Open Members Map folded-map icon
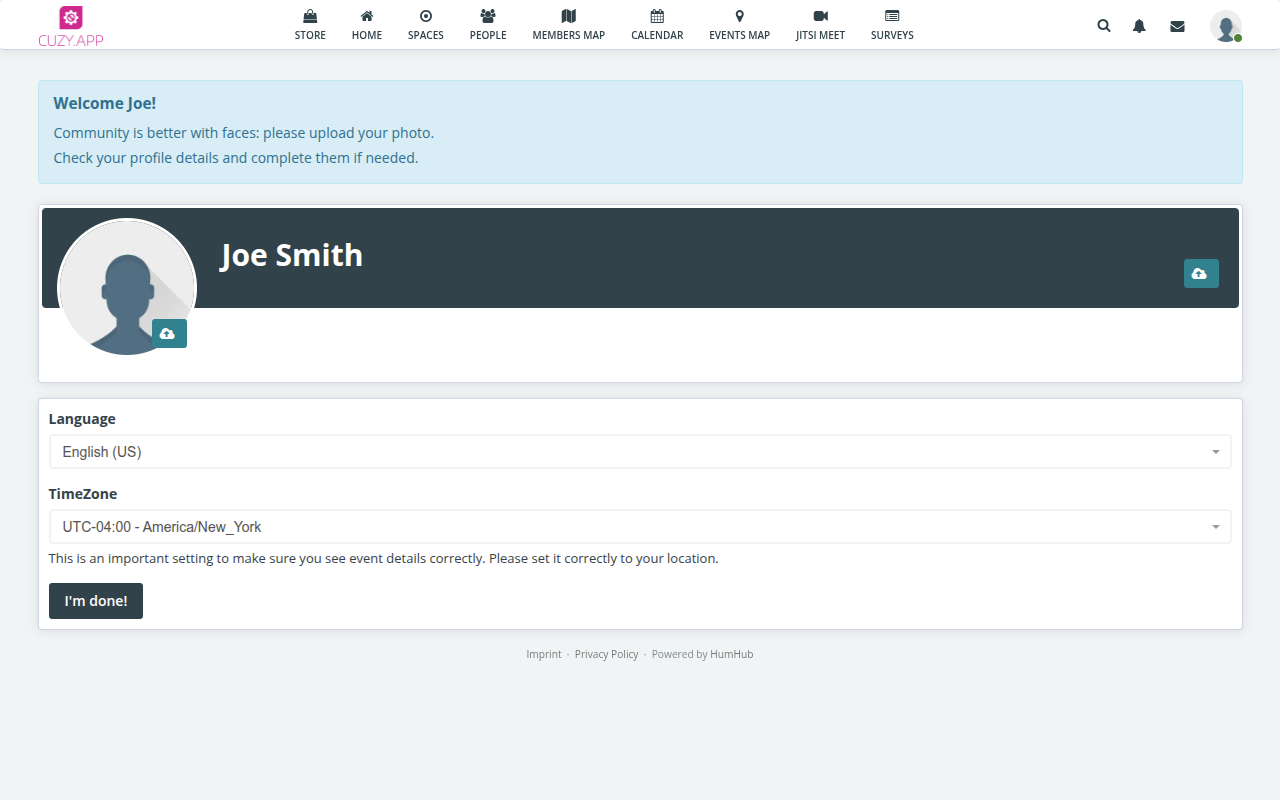The width and height of the screenshot is (1280, 800). click(x=569, y=16)
